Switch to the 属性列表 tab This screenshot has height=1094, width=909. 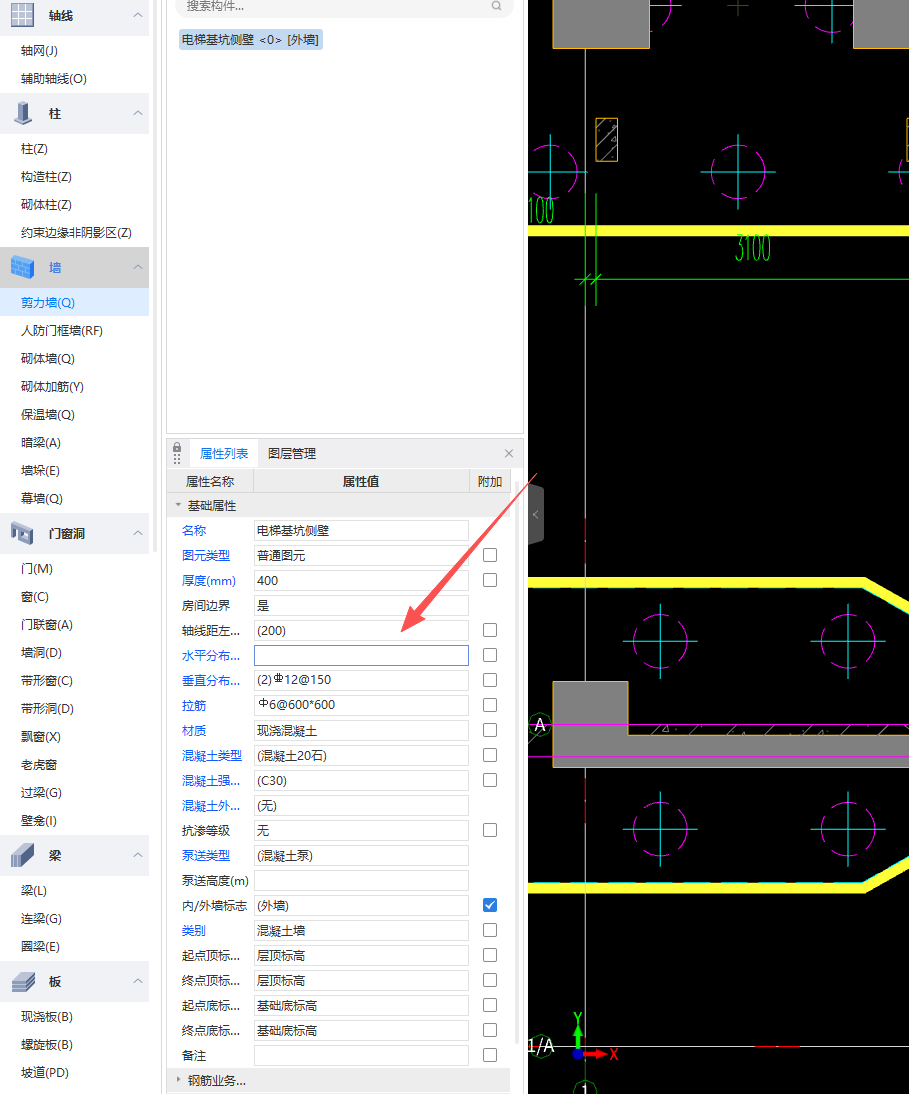tap(223, 454)
